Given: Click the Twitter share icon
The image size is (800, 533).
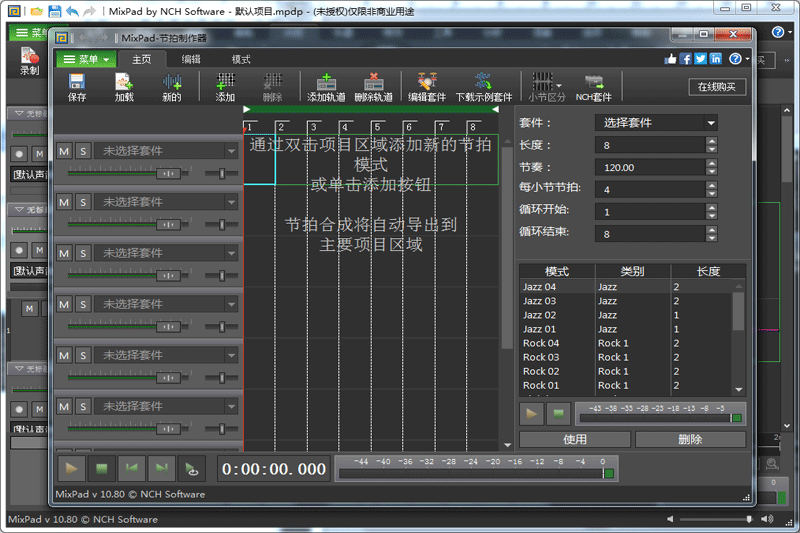Looking at the screenshot, I should pos(701,59).
